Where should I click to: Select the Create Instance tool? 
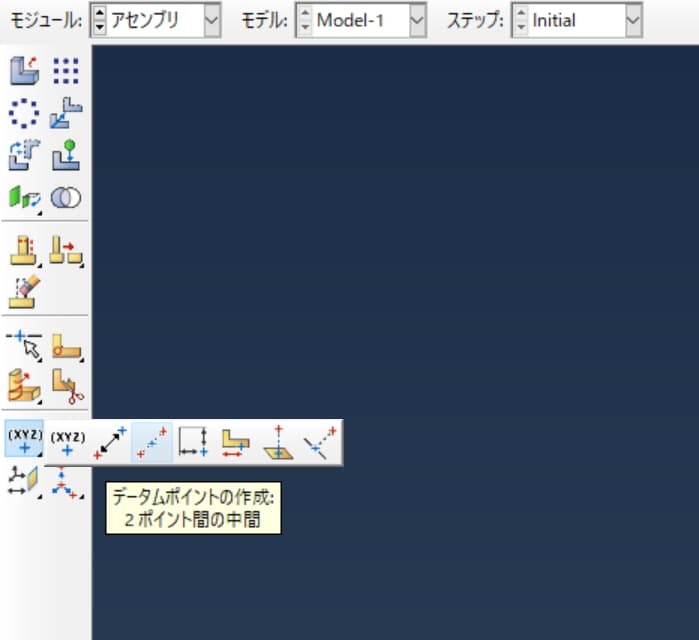pyautogui.click(x=25, y=71)
